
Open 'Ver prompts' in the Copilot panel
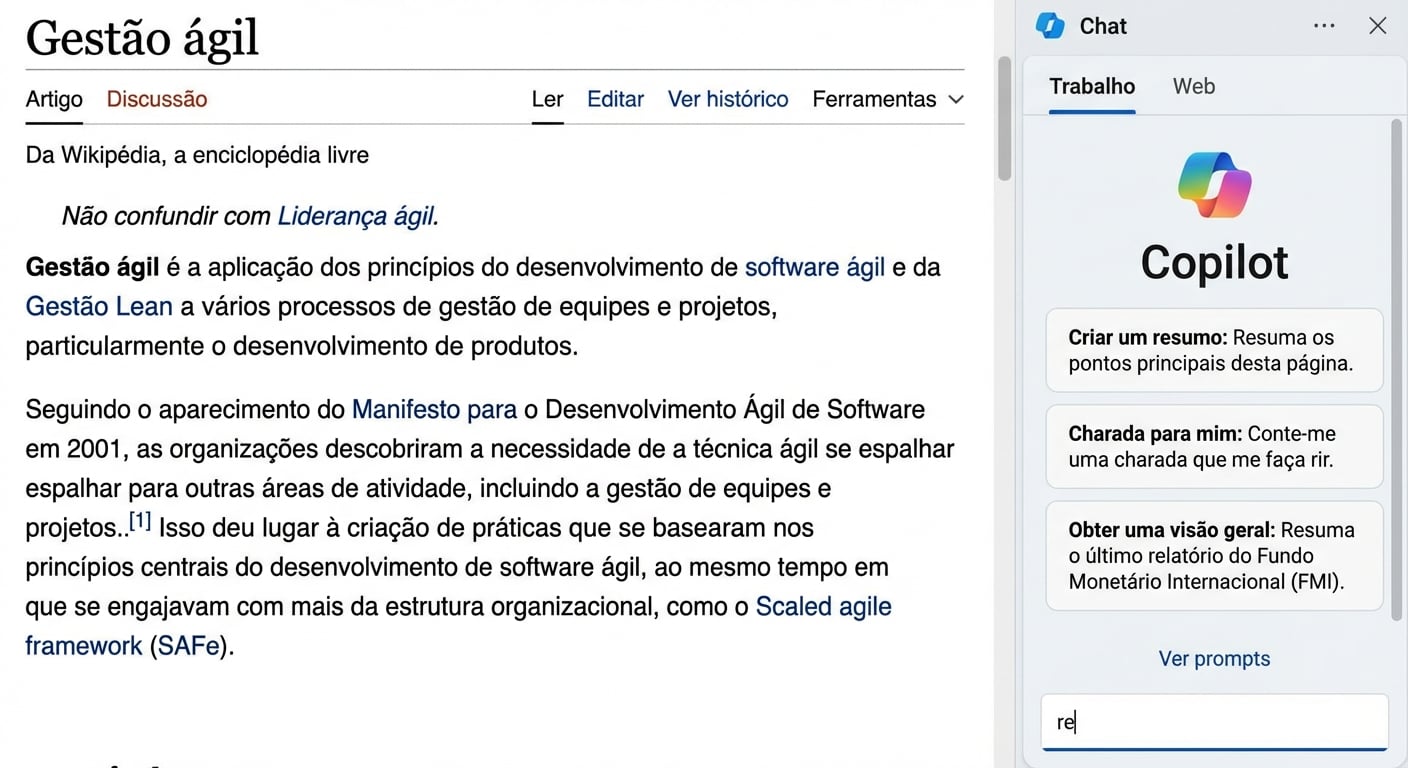tap(1214, 658)
